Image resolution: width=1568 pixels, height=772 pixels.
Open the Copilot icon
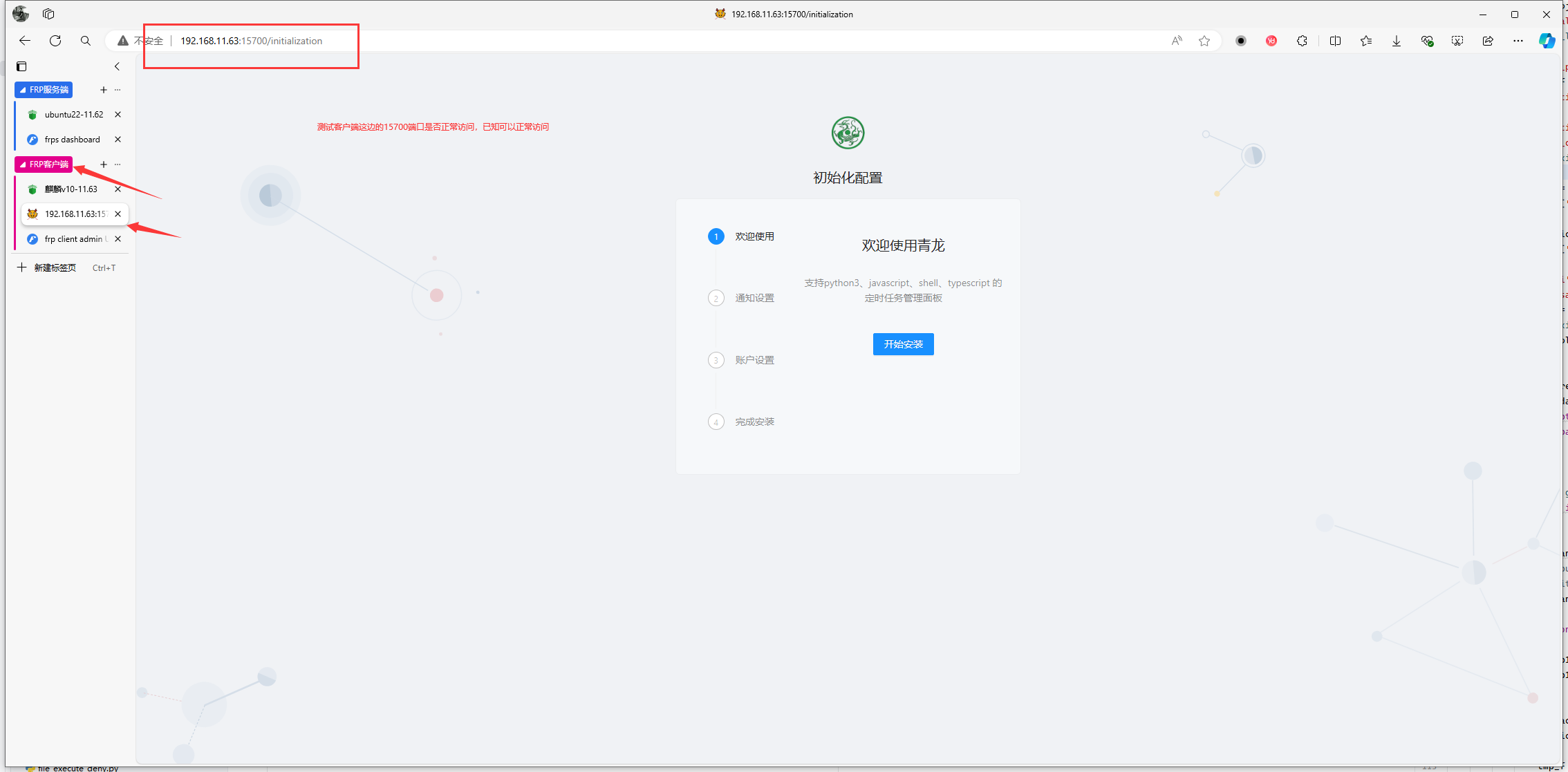pos(1547,41)
